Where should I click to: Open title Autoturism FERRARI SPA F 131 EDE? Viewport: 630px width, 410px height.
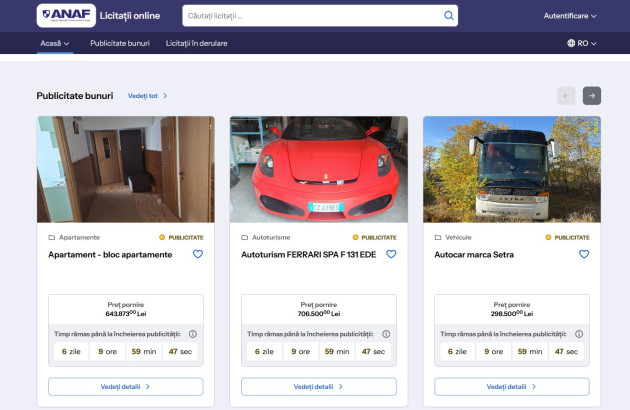[309, 254]
